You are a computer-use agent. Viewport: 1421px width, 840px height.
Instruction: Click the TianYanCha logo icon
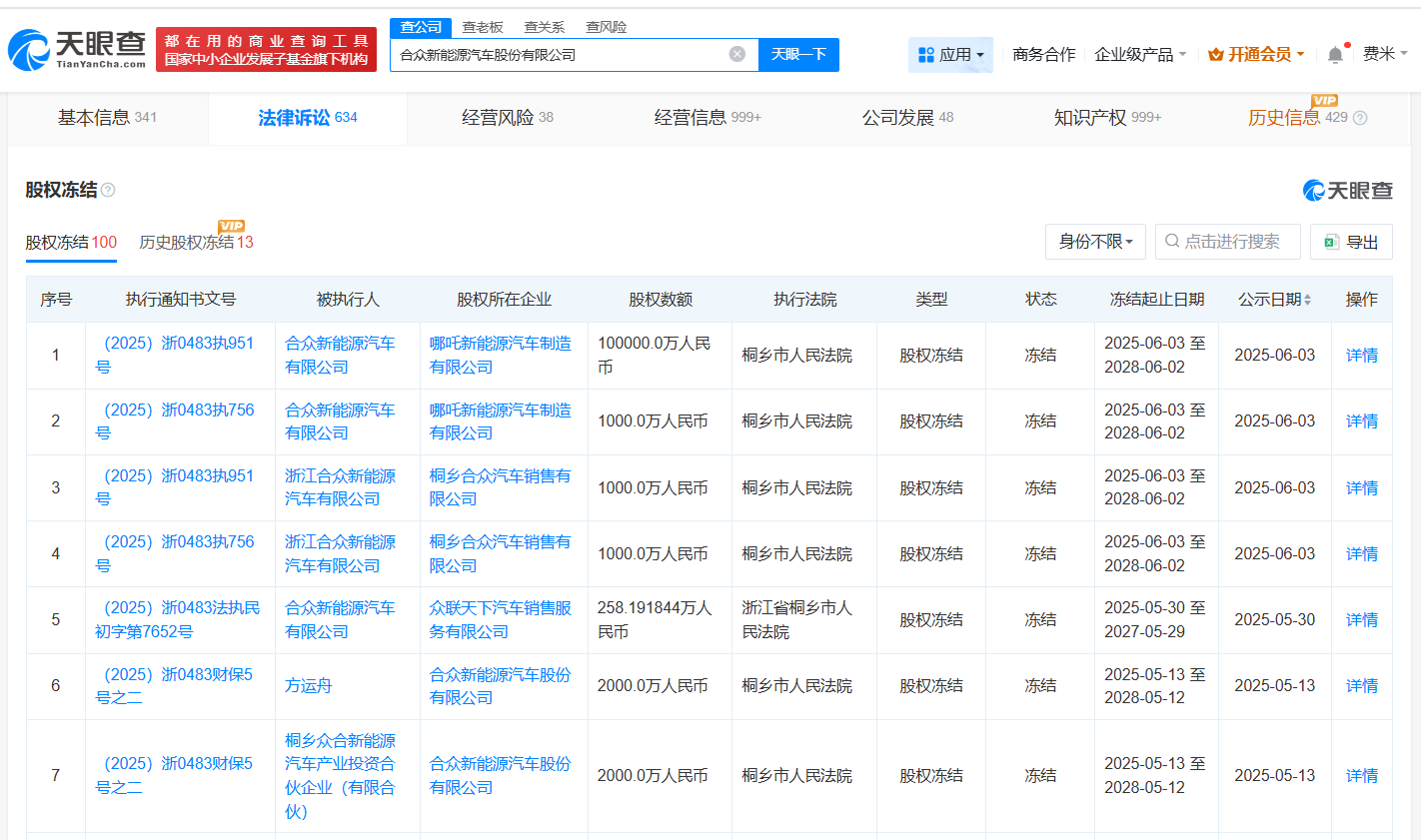(x=30, y=50)
